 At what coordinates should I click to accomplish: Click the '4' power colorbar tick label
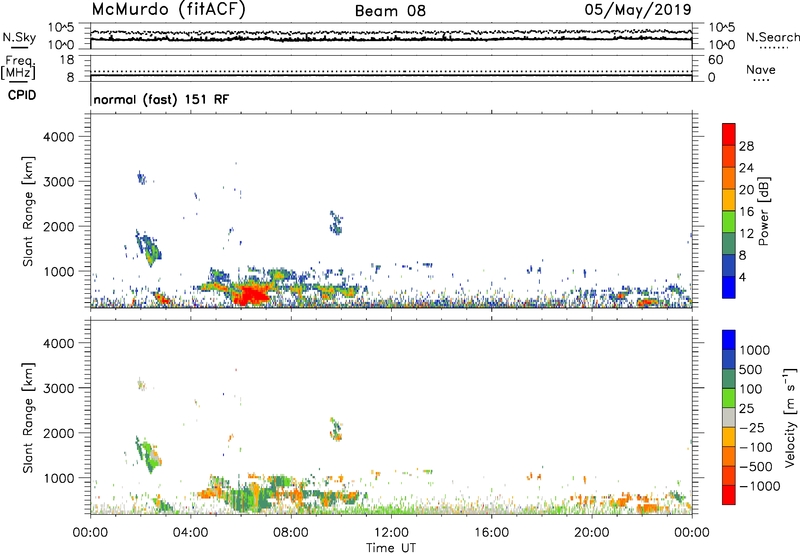click(743, 277)
